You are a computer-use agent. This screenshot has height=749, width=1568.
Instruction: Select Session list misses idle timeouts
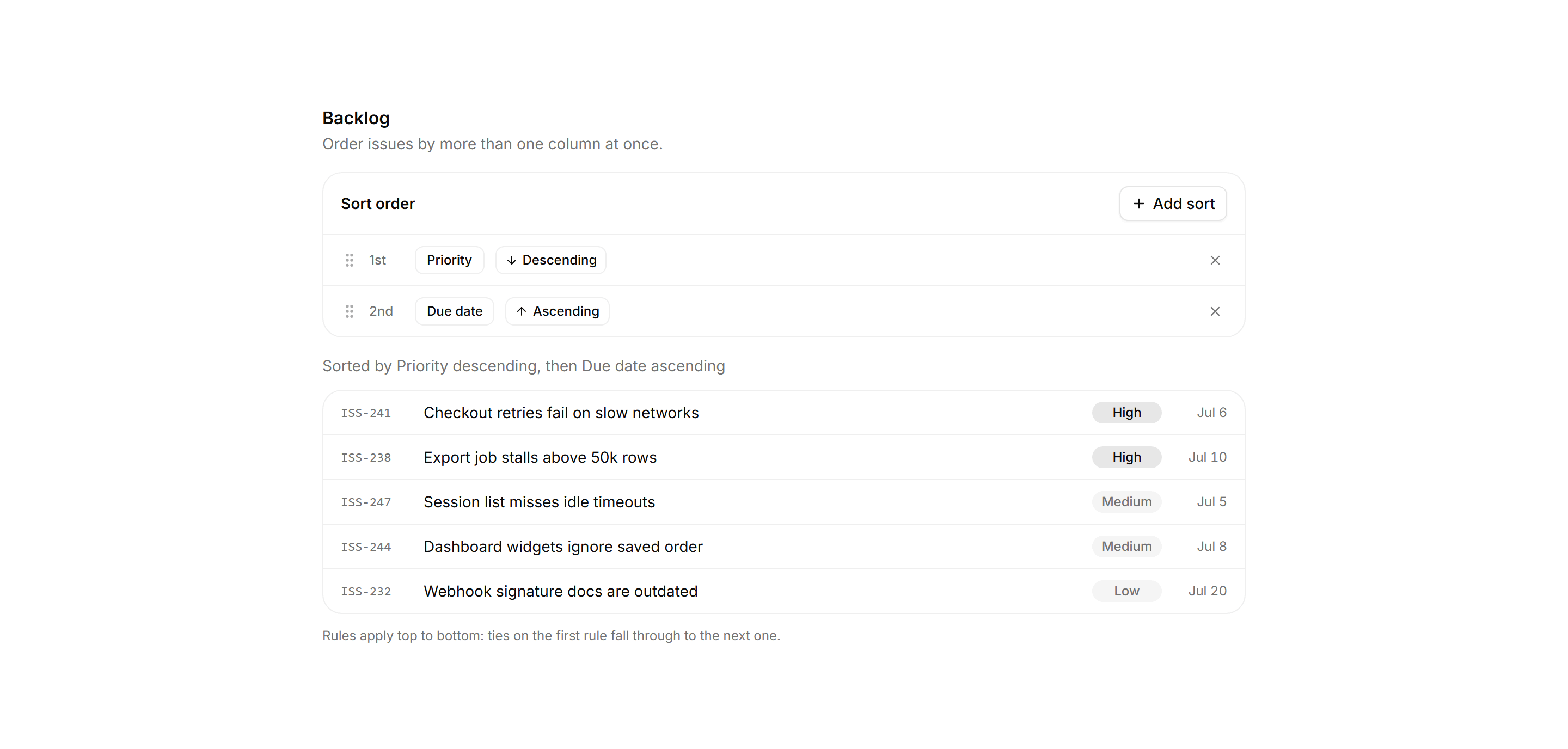(x=540, y=502)
